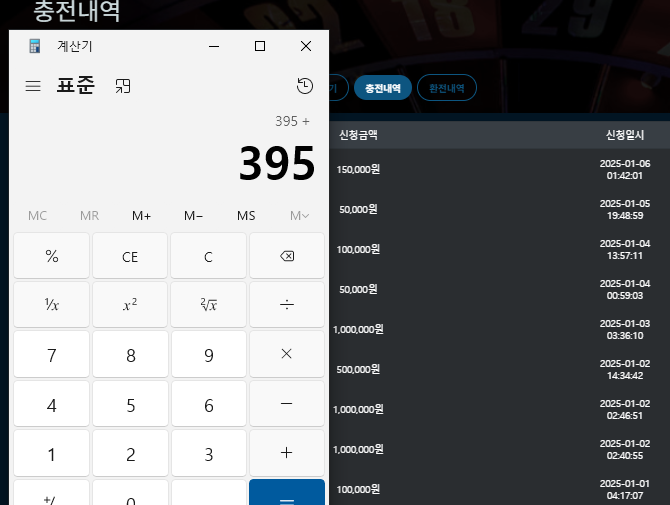Select the 2025-01-04 00:59:03 date cell
The width and height of the screenshot is (670, 505).
pos(625,290)
